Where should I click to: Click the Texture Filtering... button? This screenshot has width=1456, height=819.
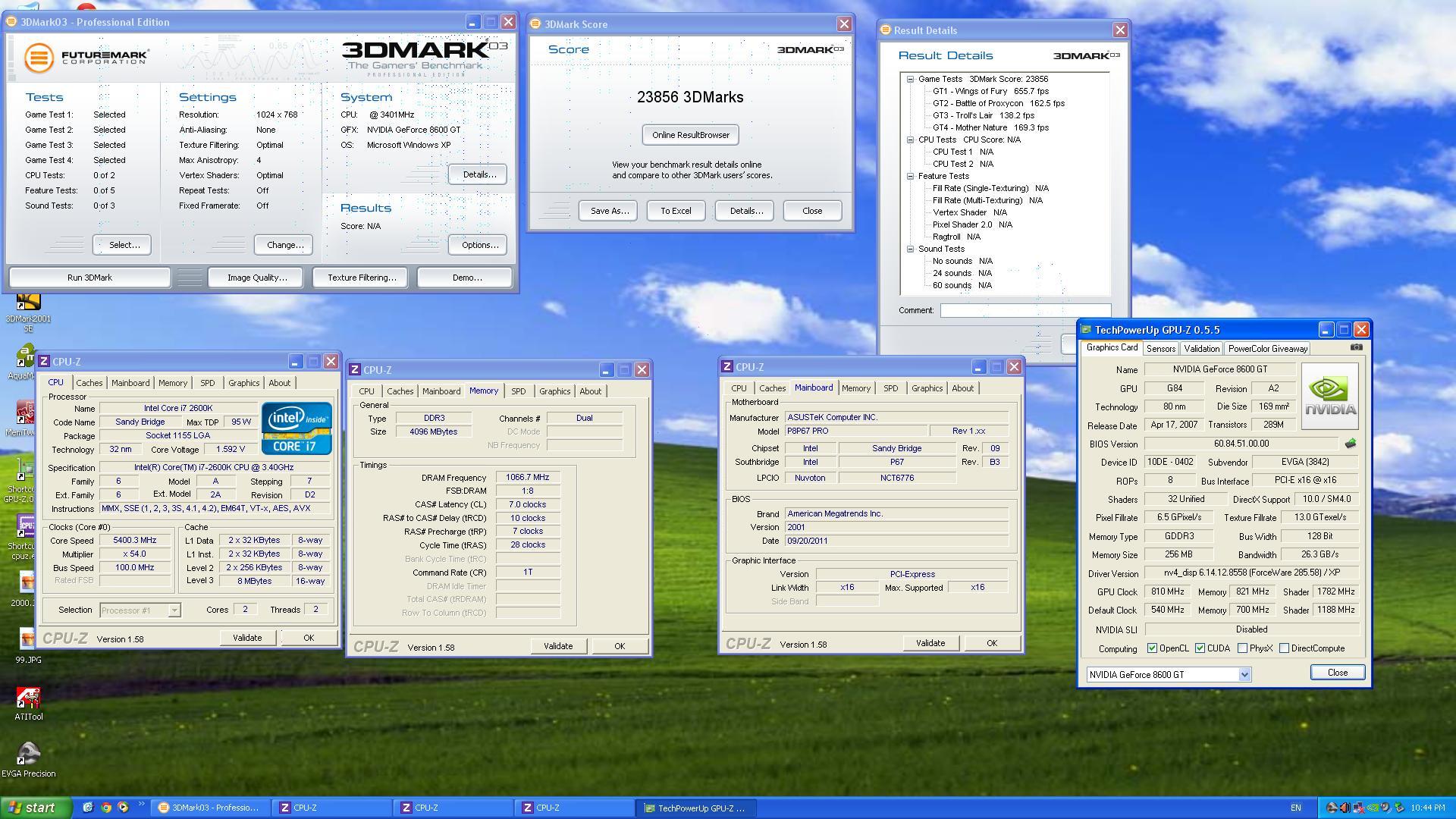(x=362, y=278)
